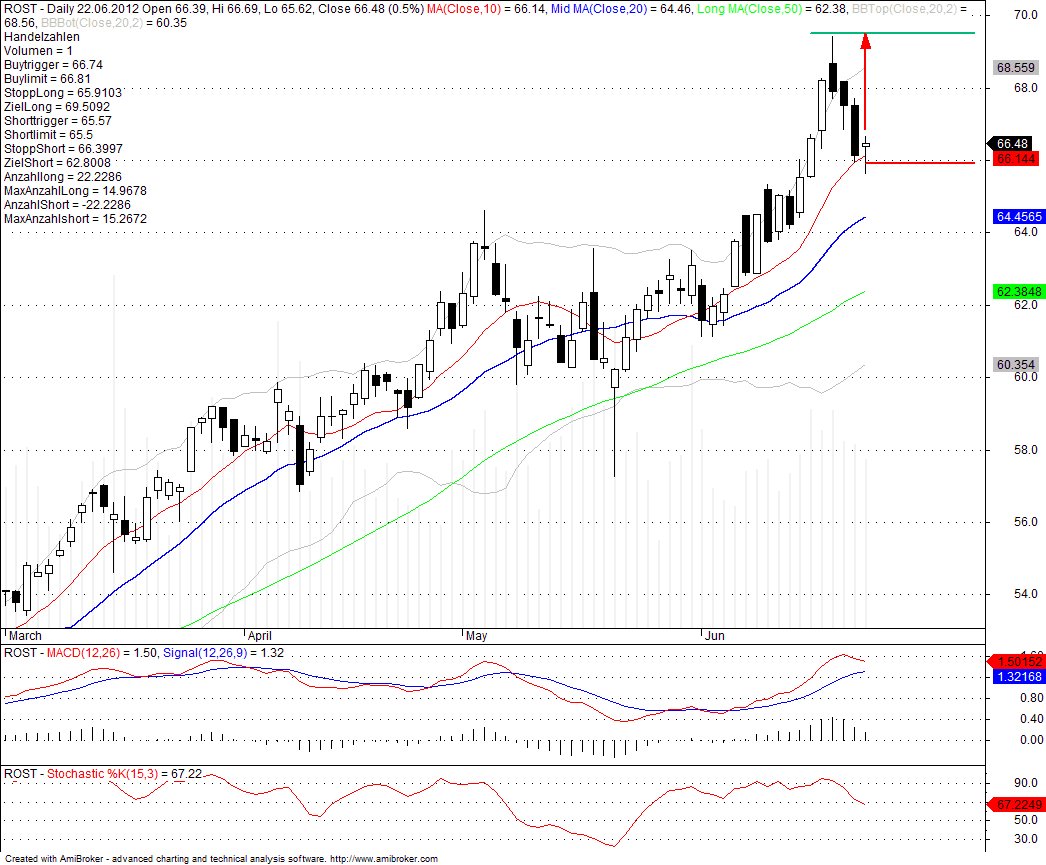Viewport: 1046px width, 865px height.
Task: Click the 'Long MA(Close,50)' legend label
Action: click(x=749, y=9)
